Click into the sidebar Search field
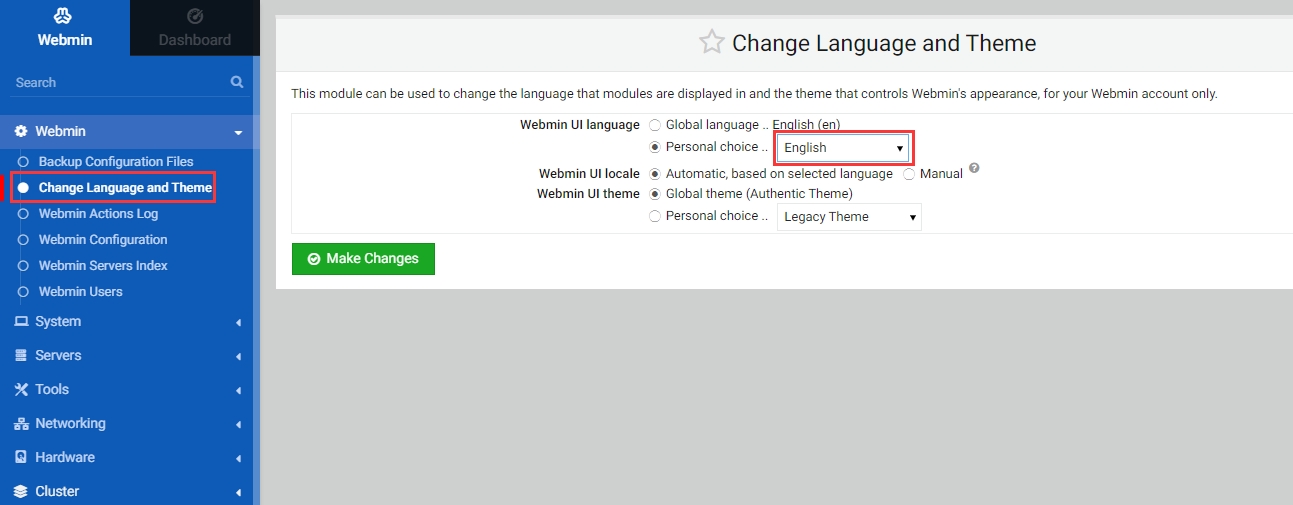This screenshot has height=505, width=1293. [115, 82]
